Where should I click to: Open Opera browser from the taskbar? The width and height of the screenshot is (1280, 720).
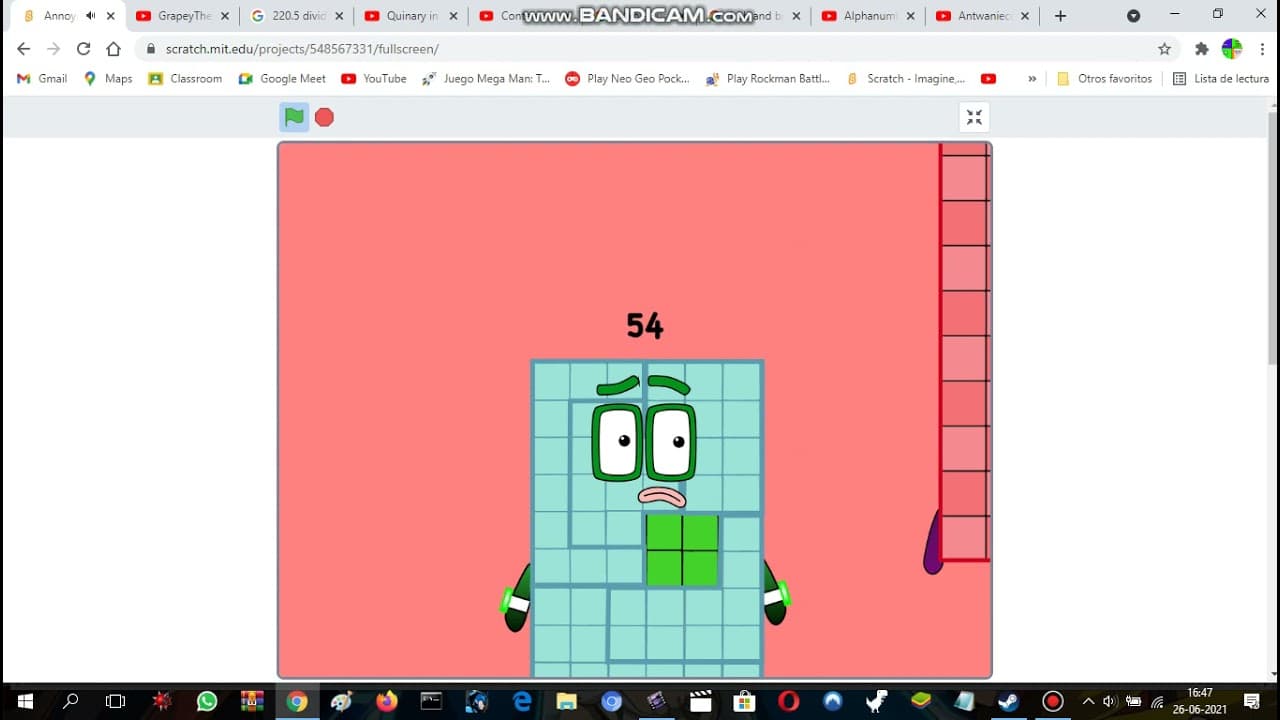tap(788, 701)
